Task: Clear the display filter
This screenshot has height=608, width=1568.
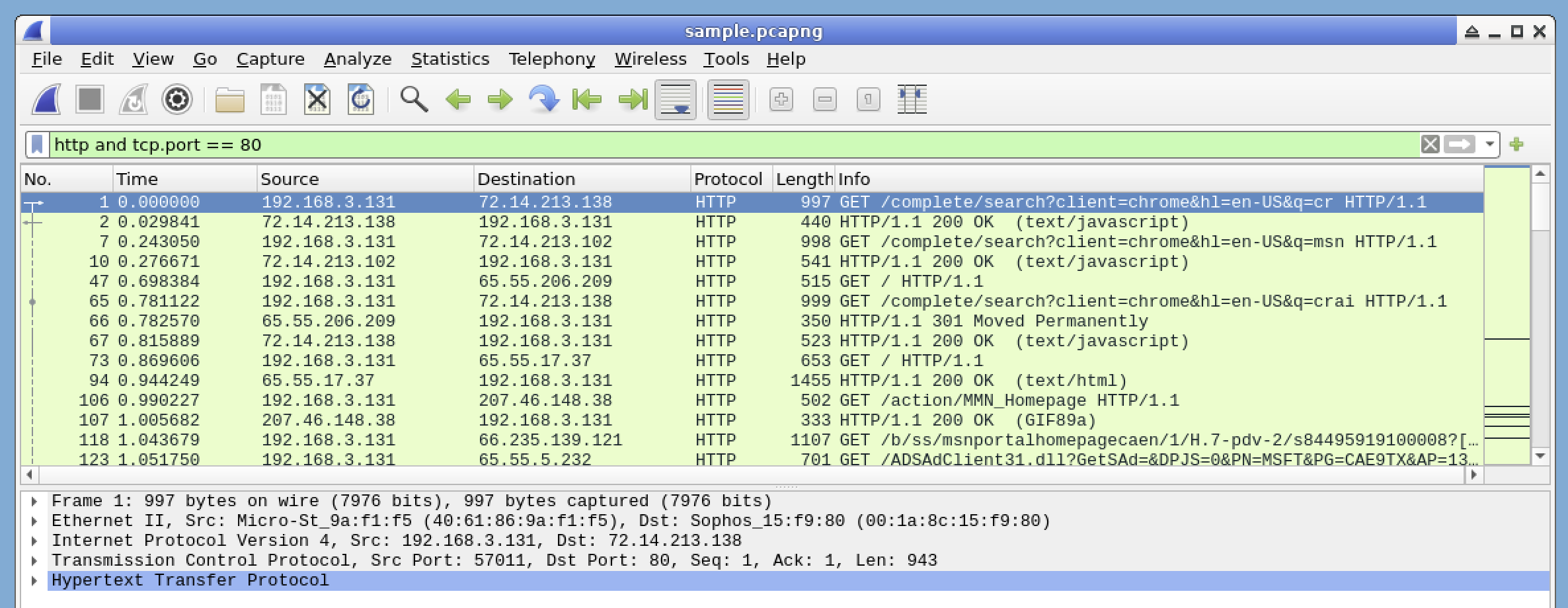Action: pyautogui.click(x=1430, y=144)
